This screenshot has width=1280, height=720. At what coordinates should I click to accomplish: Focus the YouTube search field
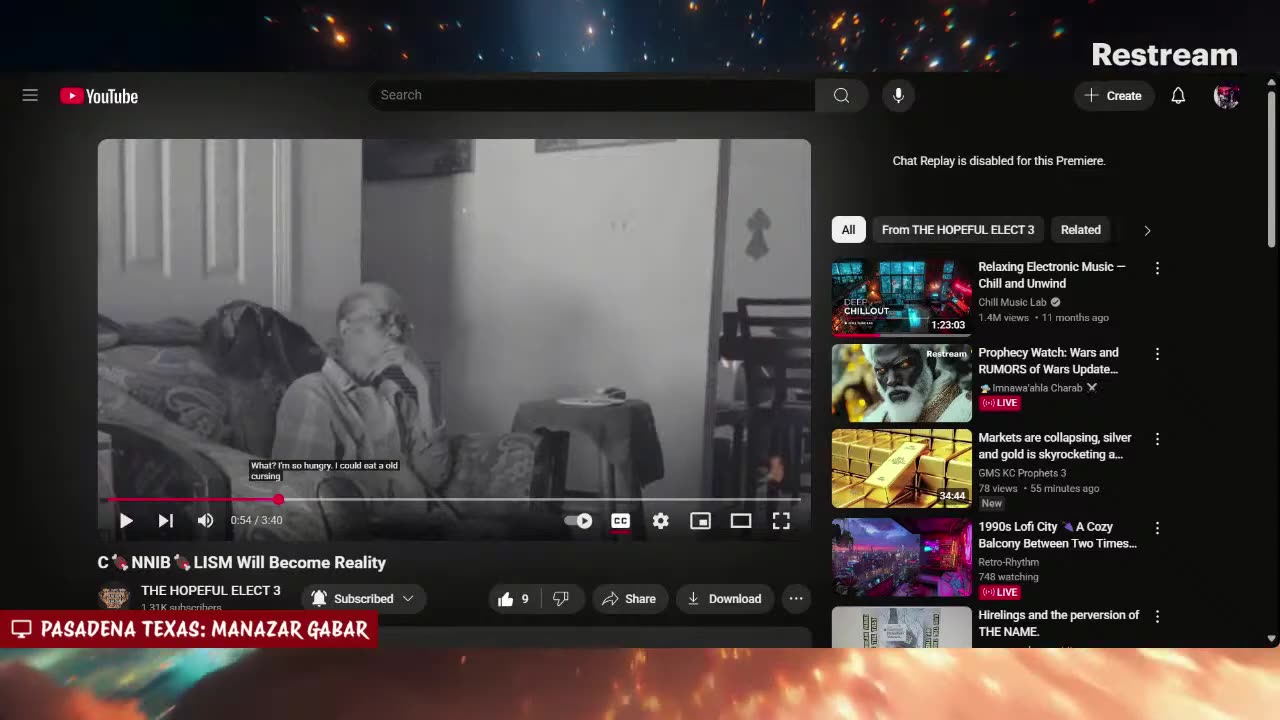591,95
